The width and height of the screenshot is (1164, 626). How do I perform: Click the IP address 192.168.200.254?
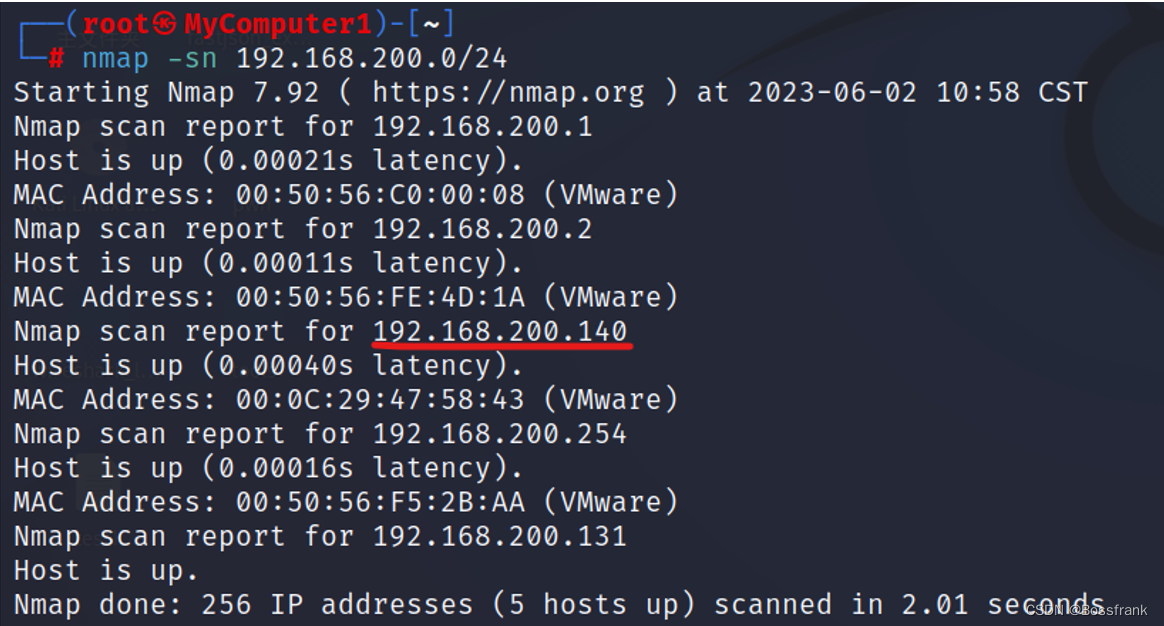coord(500,434)
